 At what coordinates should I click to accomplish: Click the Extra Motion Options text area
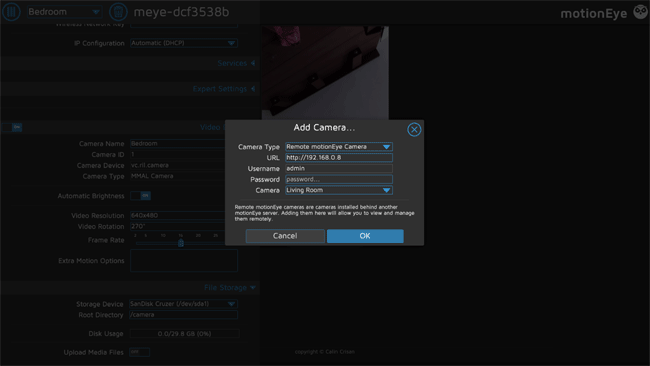(x=184, y=261)
